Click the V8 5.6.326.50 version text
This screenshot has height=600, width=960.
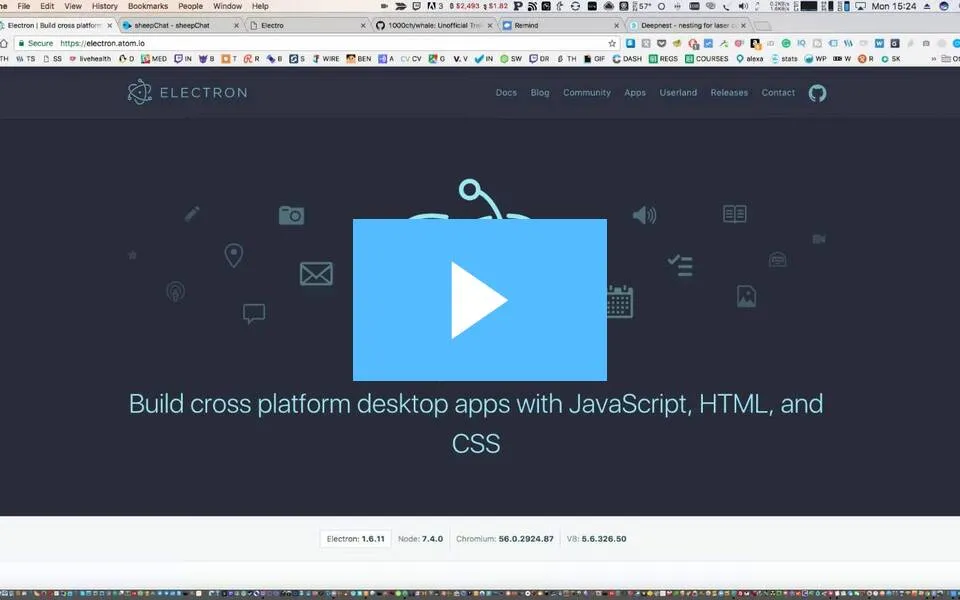coord(596,539)
